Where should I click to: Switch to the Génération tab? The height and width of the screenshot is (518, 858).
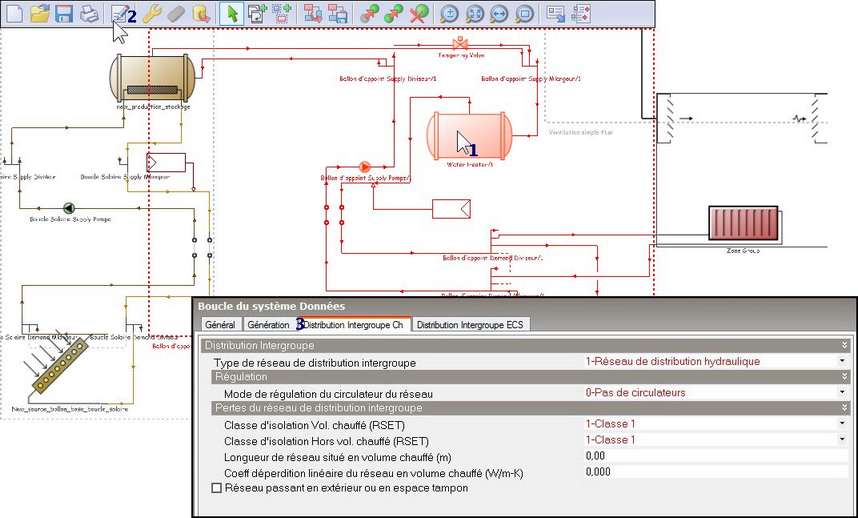(x=268, y=324)
